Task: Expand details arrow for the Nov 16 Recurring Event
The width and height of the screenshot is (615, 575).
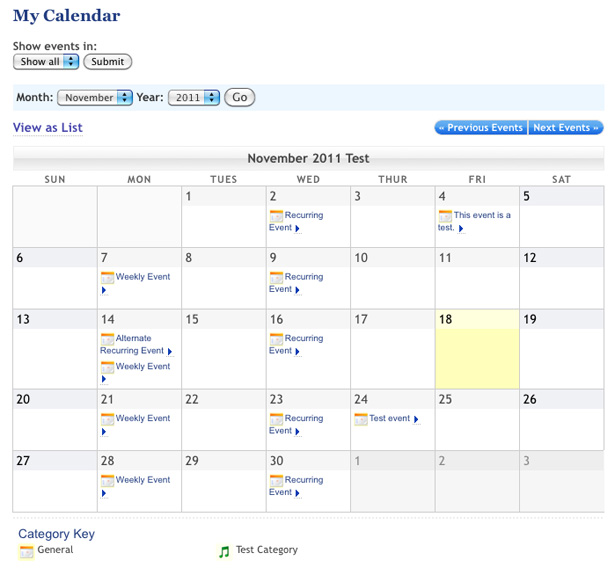Action: coord(297,351)
